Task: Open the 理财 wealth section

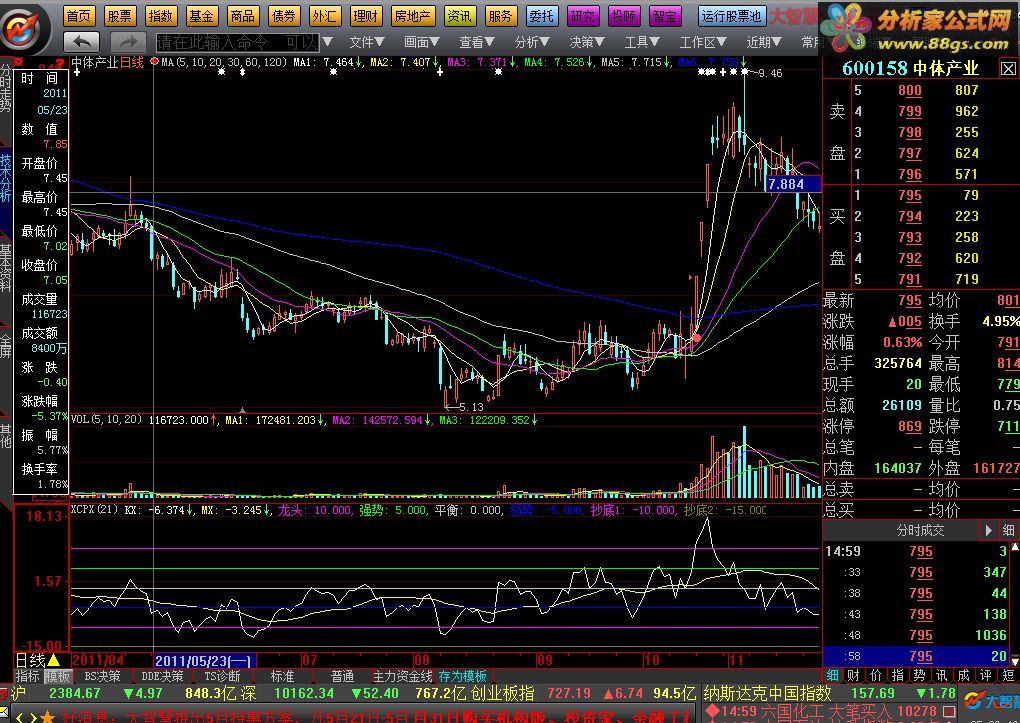Action: (x=365, y=16)
